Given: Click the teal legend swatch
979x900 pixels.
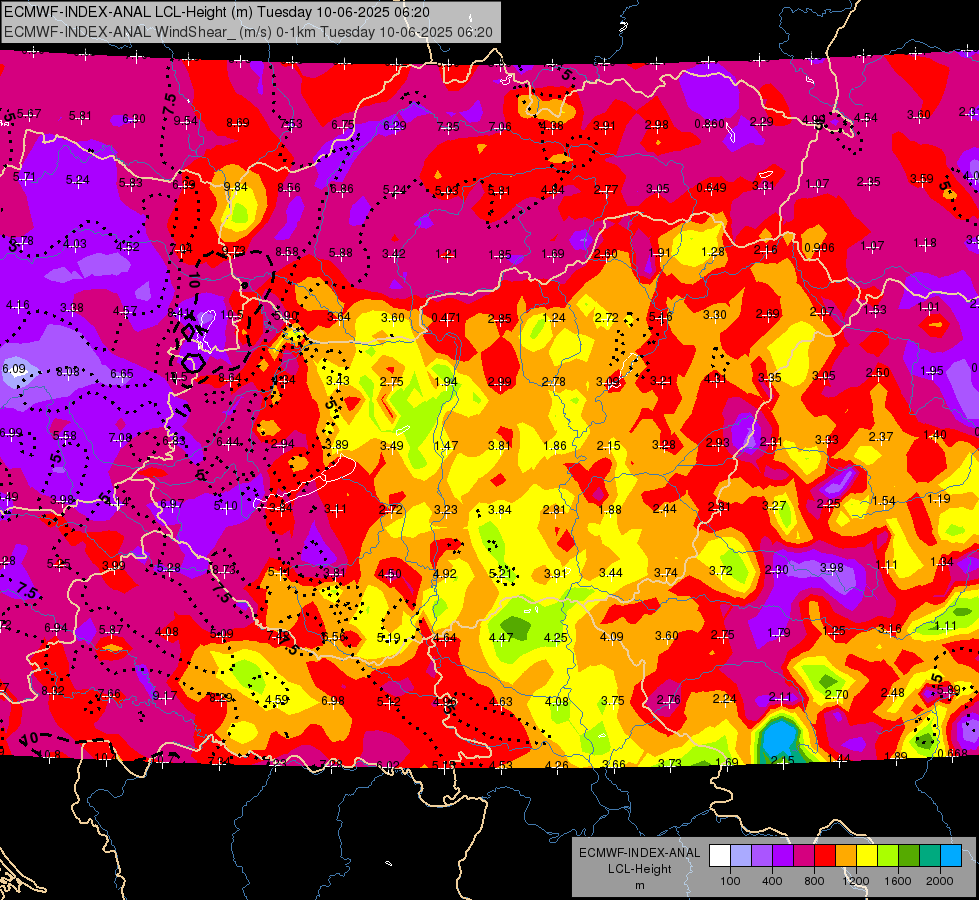Looking at the screenshot, I should 930,855.
